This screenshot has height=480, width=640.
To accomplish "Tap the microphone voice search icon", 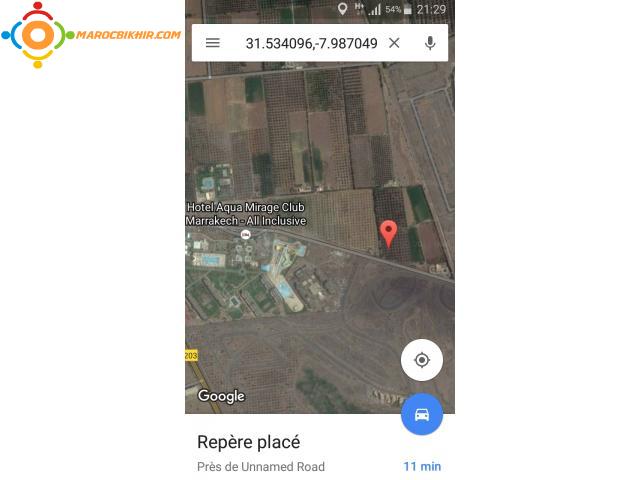I will coord(430,43).
